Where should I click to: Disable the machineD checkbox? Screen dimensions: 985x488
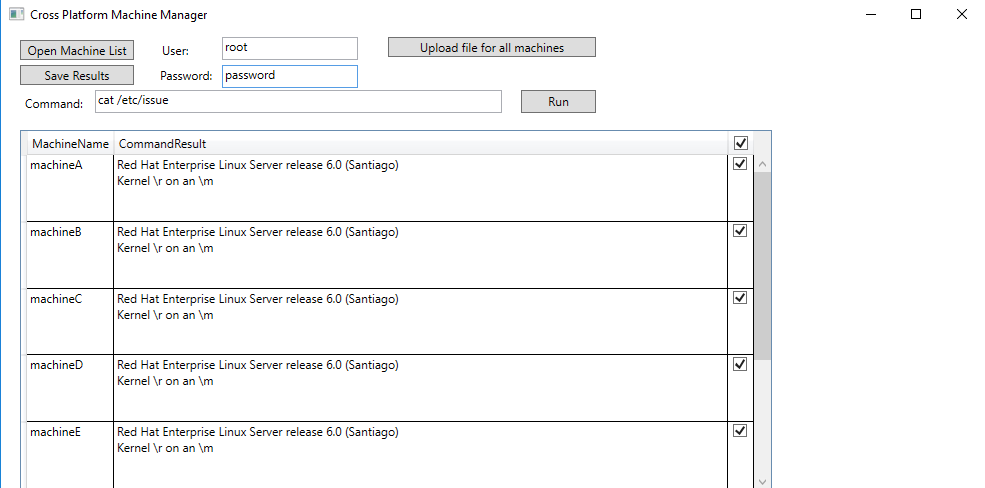(740, 364)
